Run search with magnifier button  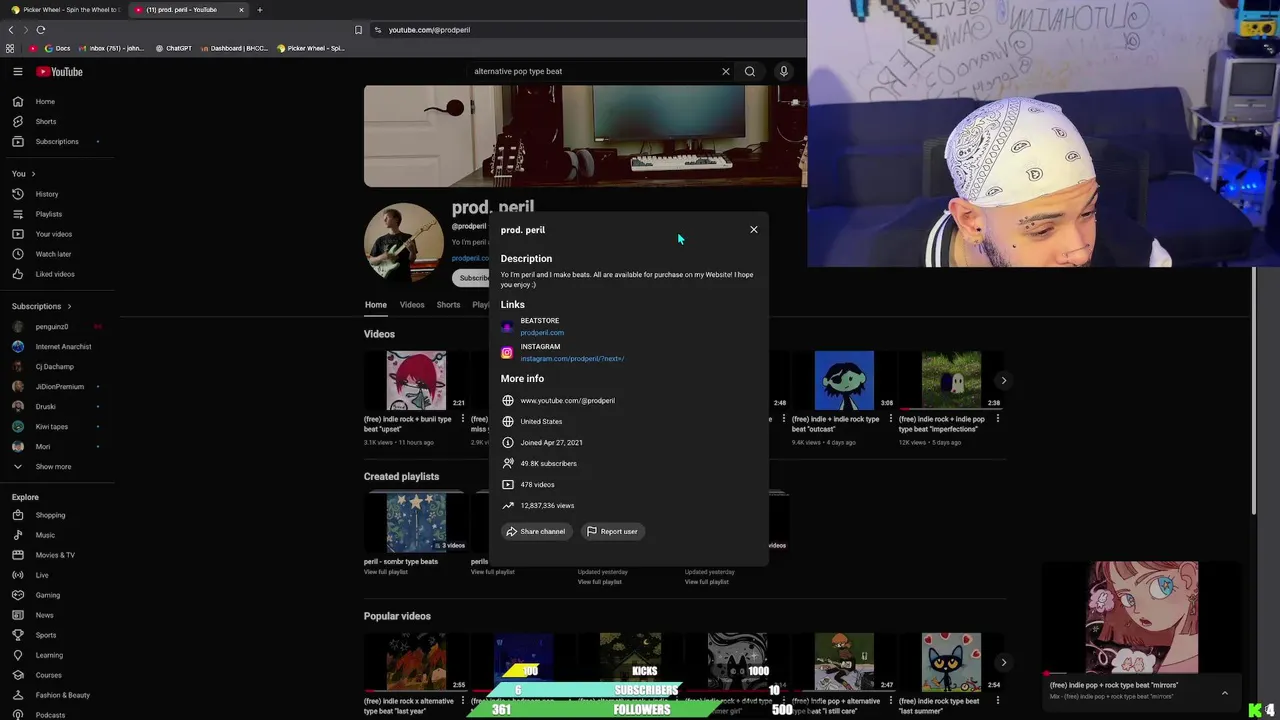click(750, 71)
